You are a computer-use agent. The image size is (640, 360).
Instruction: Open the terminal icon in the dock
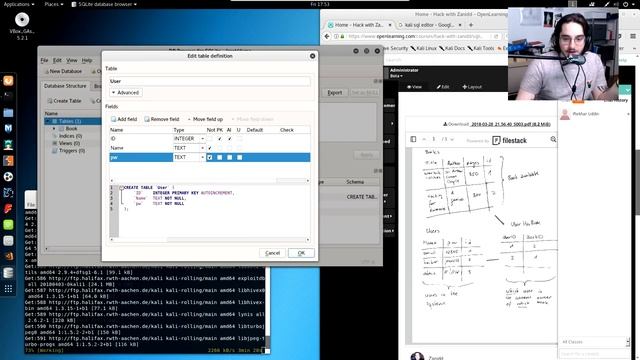click(8, 96)
